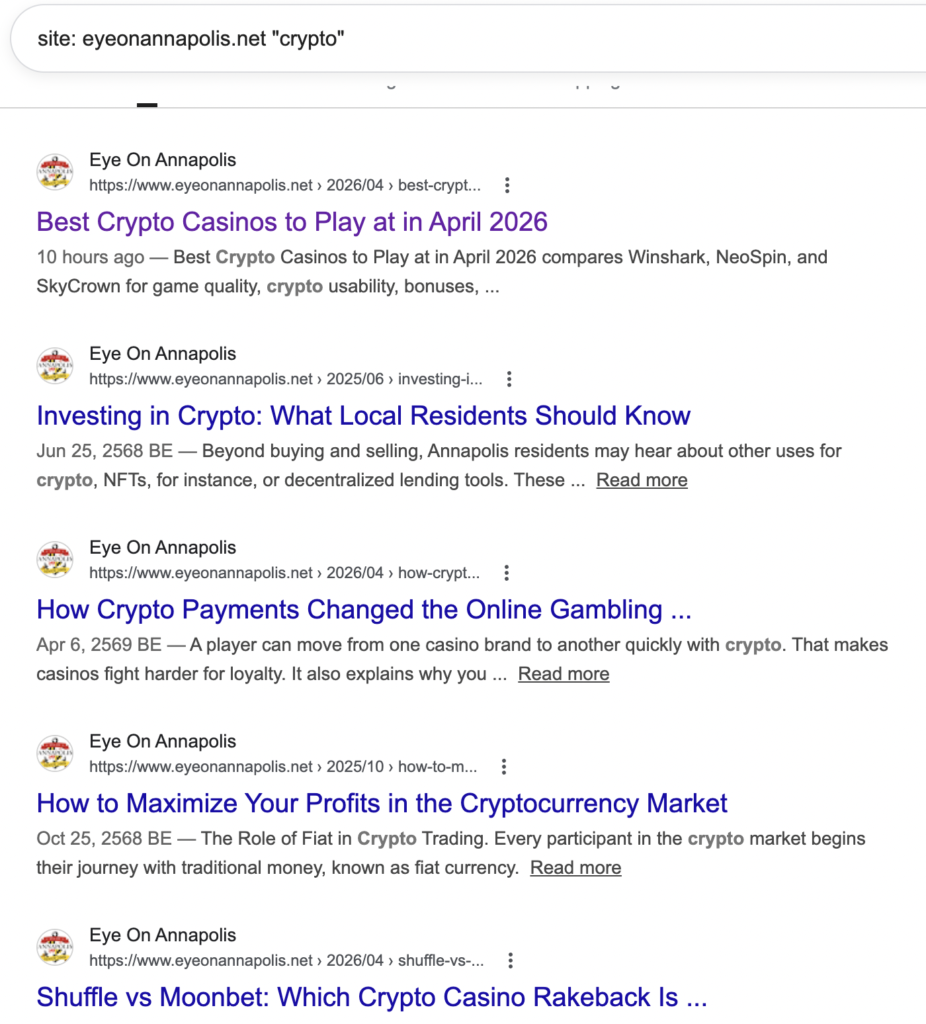Click the favicon beside the How Crypto Payments result
This screenshot has width=926, height=1024.
pos(55,560)
